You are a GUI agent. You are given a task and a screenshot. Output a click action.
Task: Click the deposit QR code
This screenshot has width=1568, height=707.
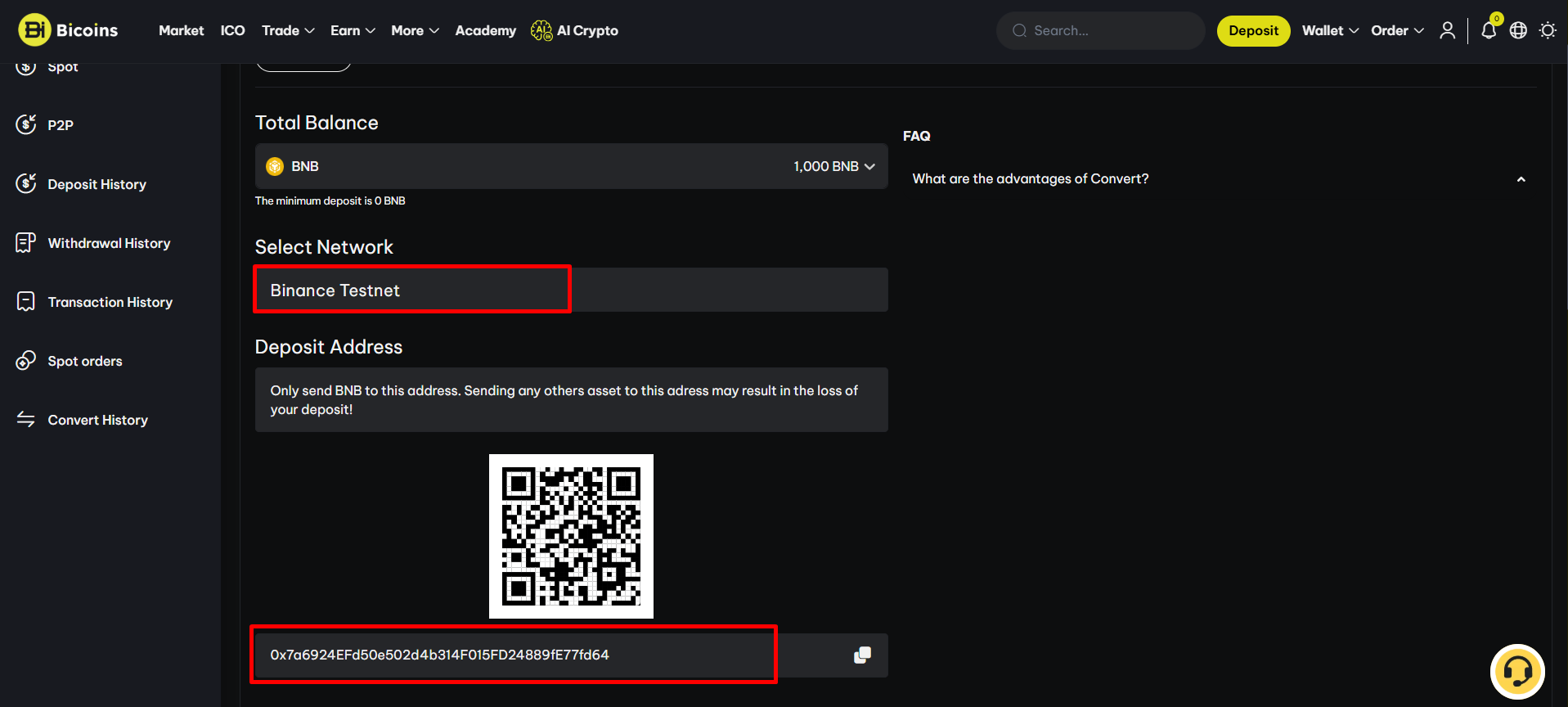click(571, 536)
